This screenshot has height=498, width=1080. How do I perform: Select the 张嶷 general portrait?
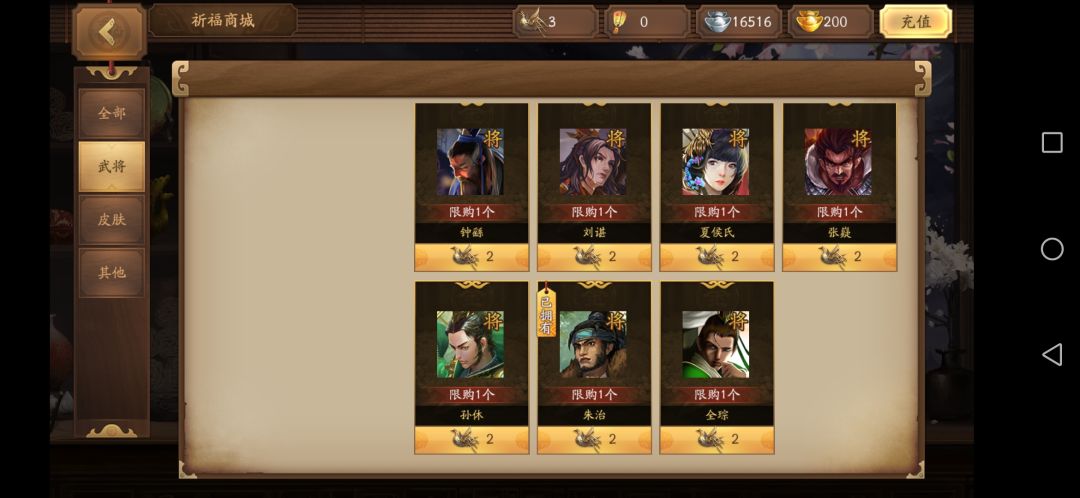click(x=838, y=162)
